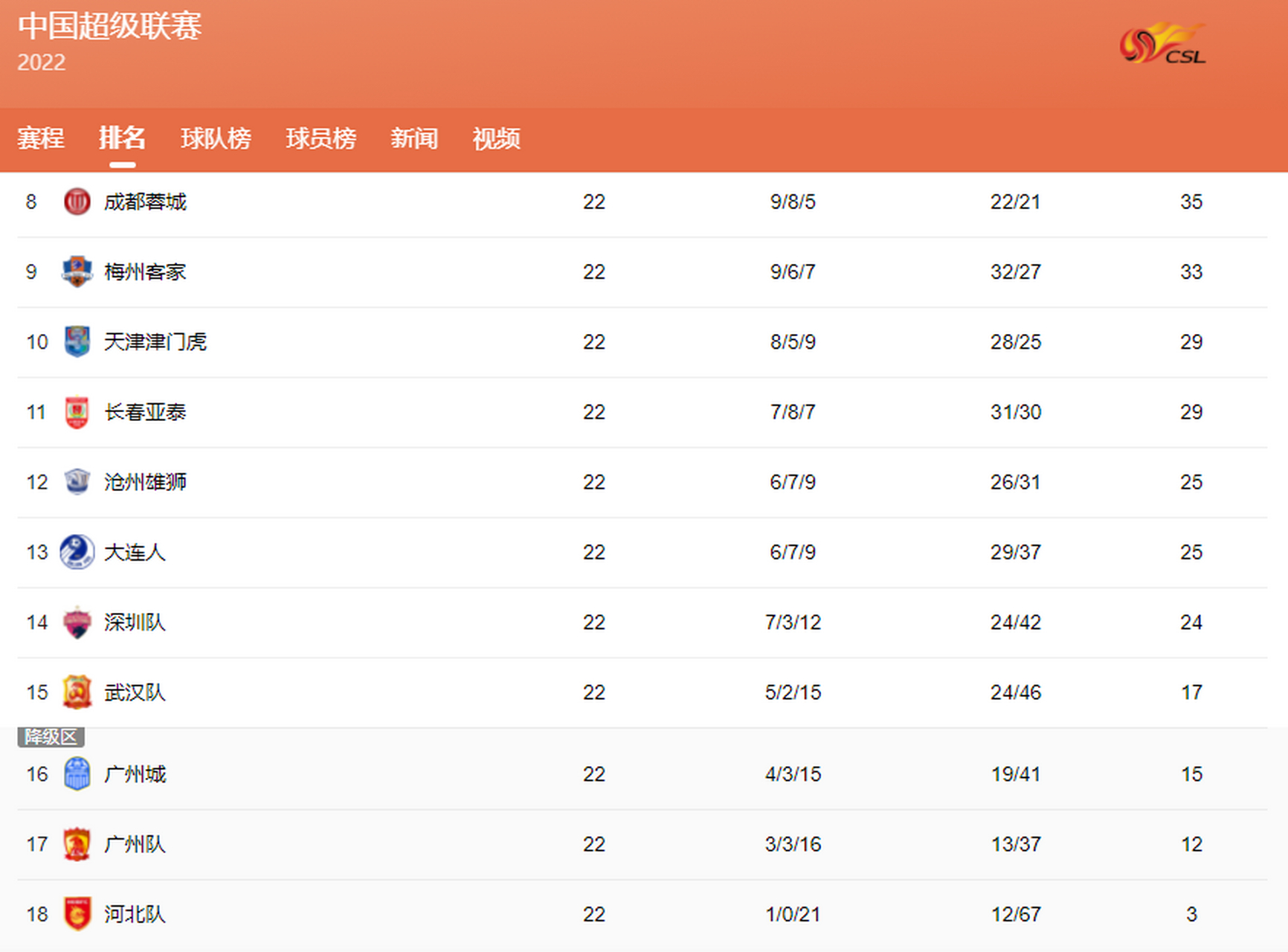Click the 沧州雄狮 team logo
The height and width of the screenshot is (952, 1288).
click(77, 482)
